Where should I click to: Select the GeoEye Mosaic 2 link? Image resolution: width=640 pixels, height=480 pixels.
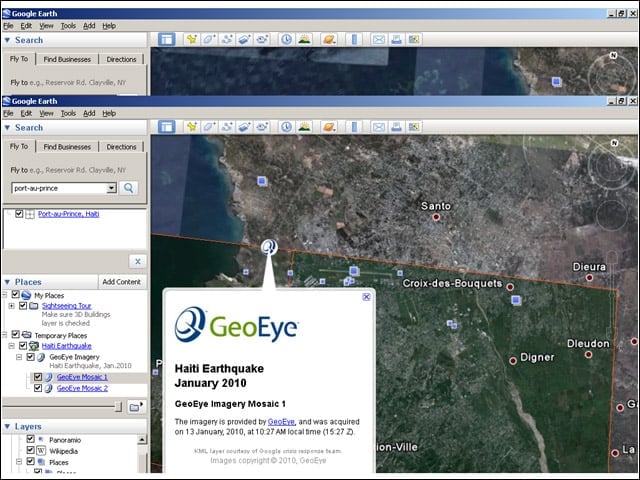point(82,388)
